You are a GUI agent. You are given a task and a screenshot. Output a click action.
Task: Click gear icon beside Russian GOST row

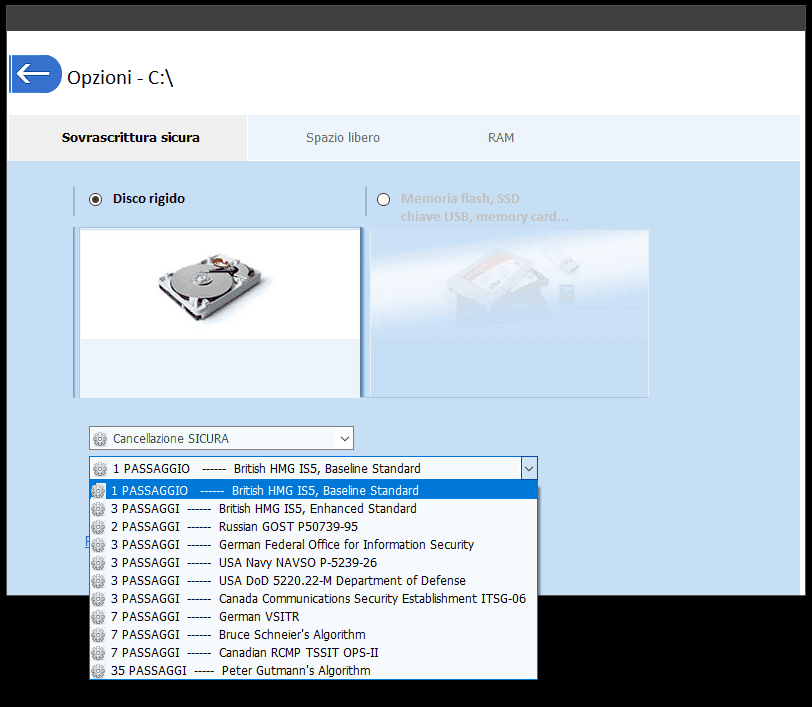coord(98,527)
